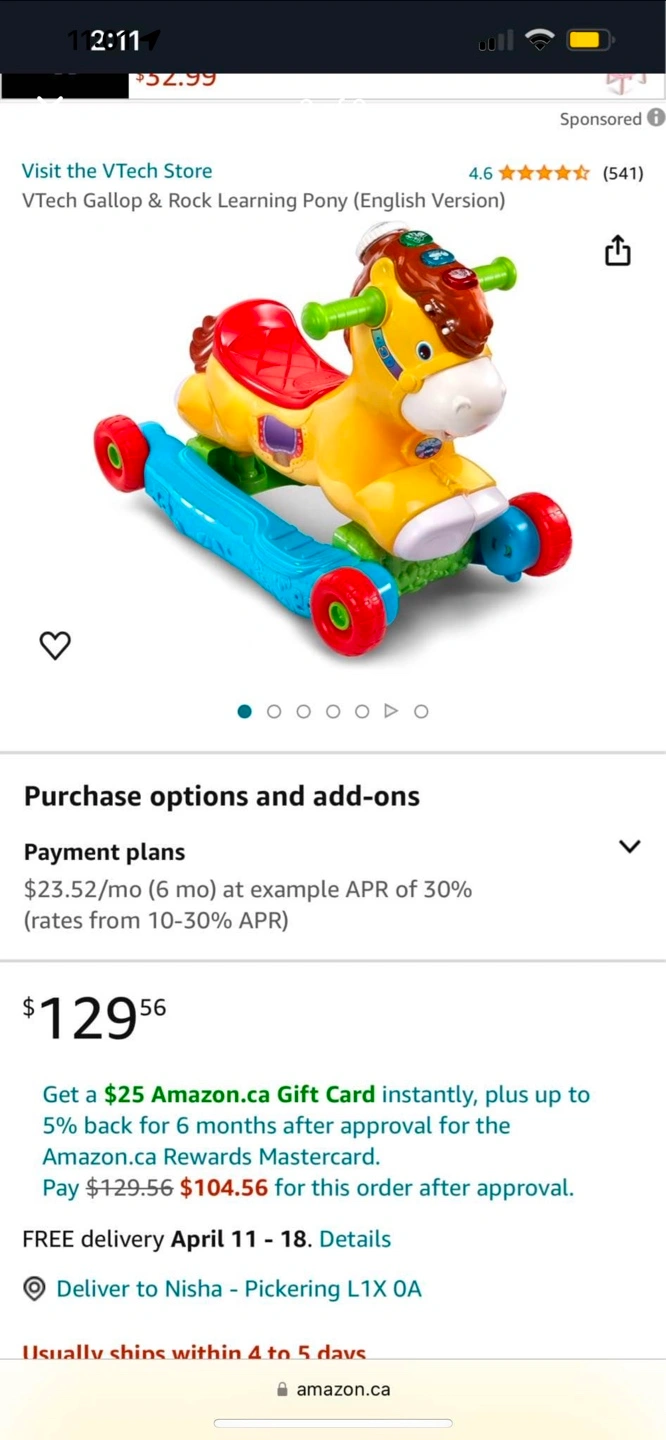The width and height of the screenshot is (666, 1440).
Task: Tap the video play indicator in carousel
Action: pos(391,711)
